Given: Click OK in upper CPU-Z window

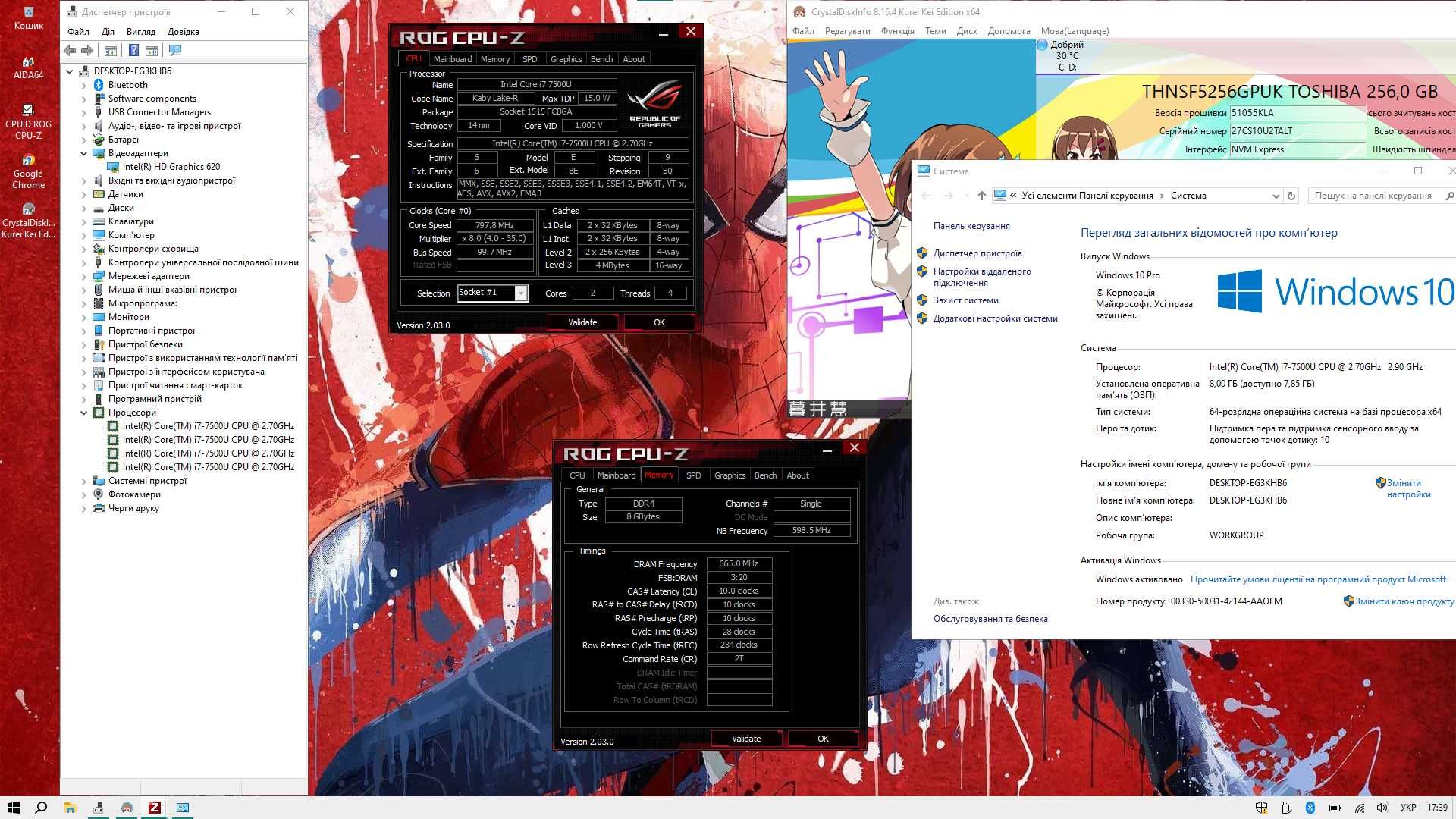Looking at the screenshot, I should click(x=659, y=322).
